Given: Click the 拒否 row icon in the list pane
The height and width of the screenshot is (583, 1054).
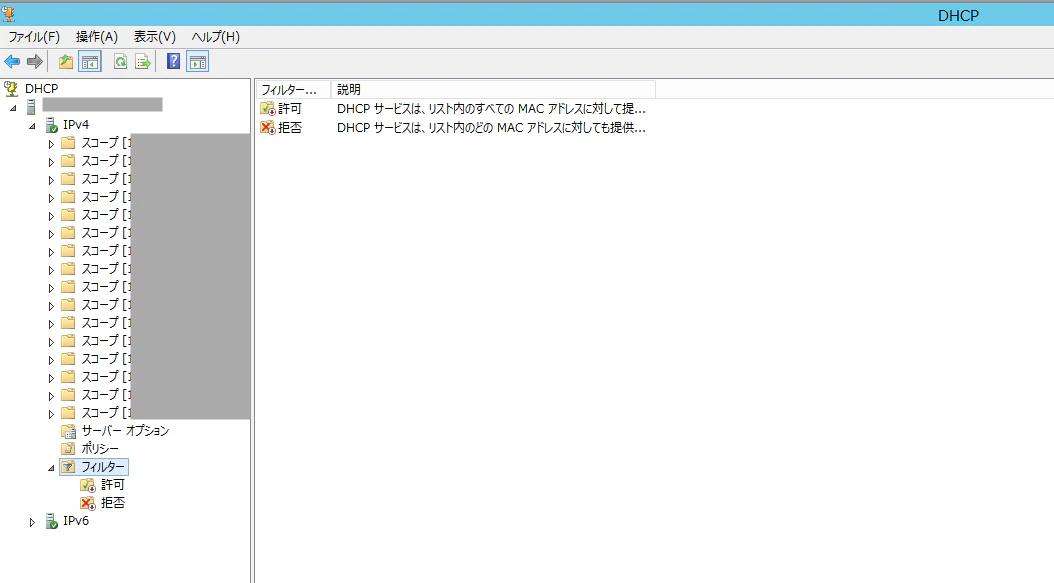Looking at the screenshot, I should click(268, 128).
